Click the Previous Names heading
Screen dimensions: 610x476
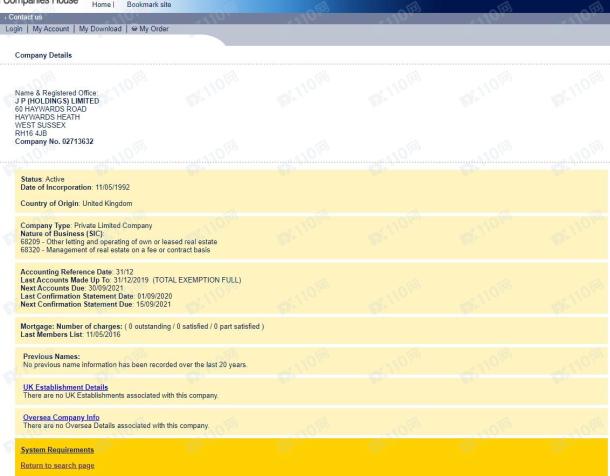pos(51,357)
